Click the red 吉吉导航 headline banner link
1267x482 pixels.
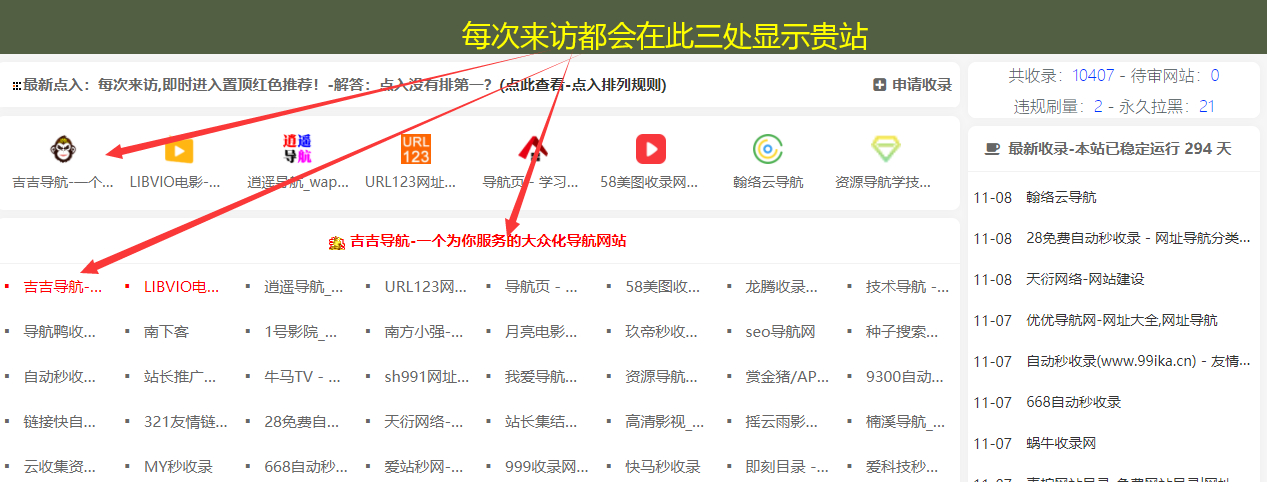478,241
